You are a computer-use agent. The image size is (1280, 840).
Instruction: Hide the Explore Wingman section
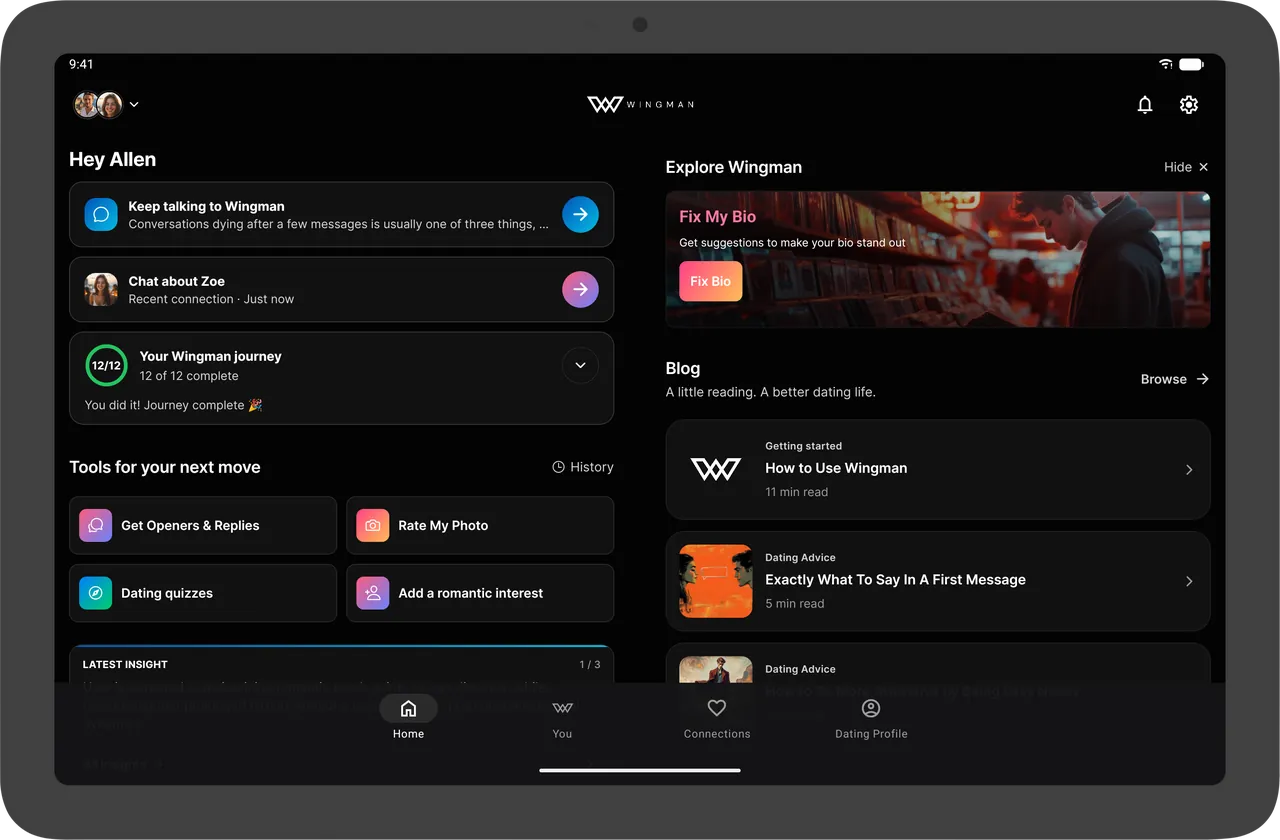pyautogui.click(x=1186, y=167)
